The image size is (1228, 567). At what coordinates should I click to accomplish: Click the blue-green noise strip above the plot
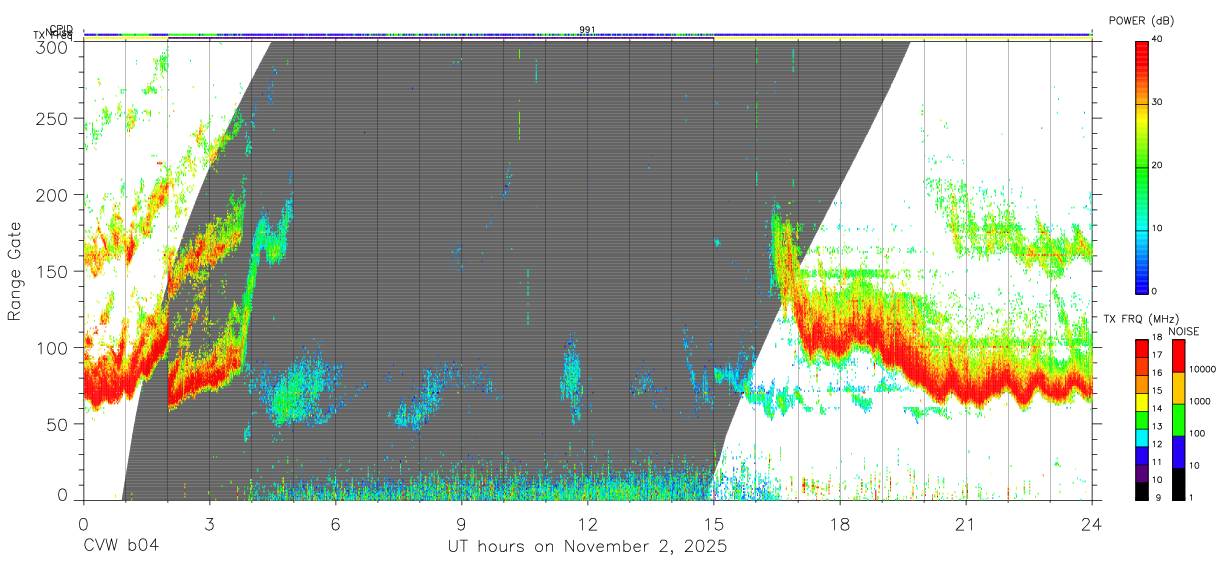(588, 34)
